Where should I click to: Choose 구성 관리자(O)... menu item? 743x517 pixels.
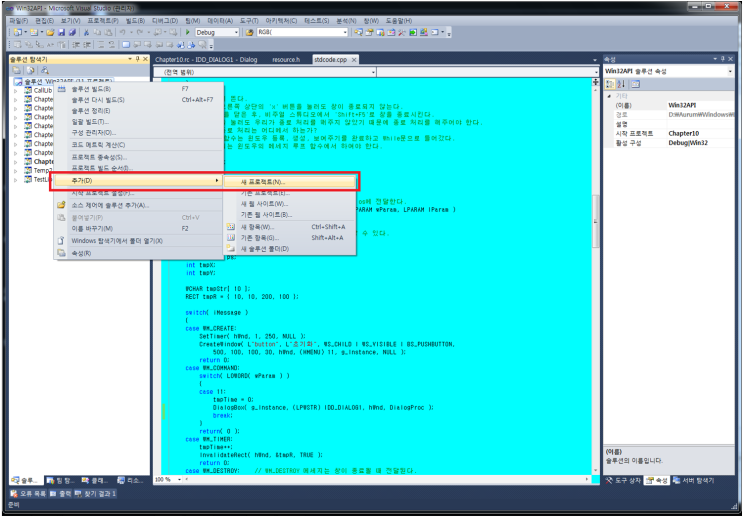click(x=138, y=133)
